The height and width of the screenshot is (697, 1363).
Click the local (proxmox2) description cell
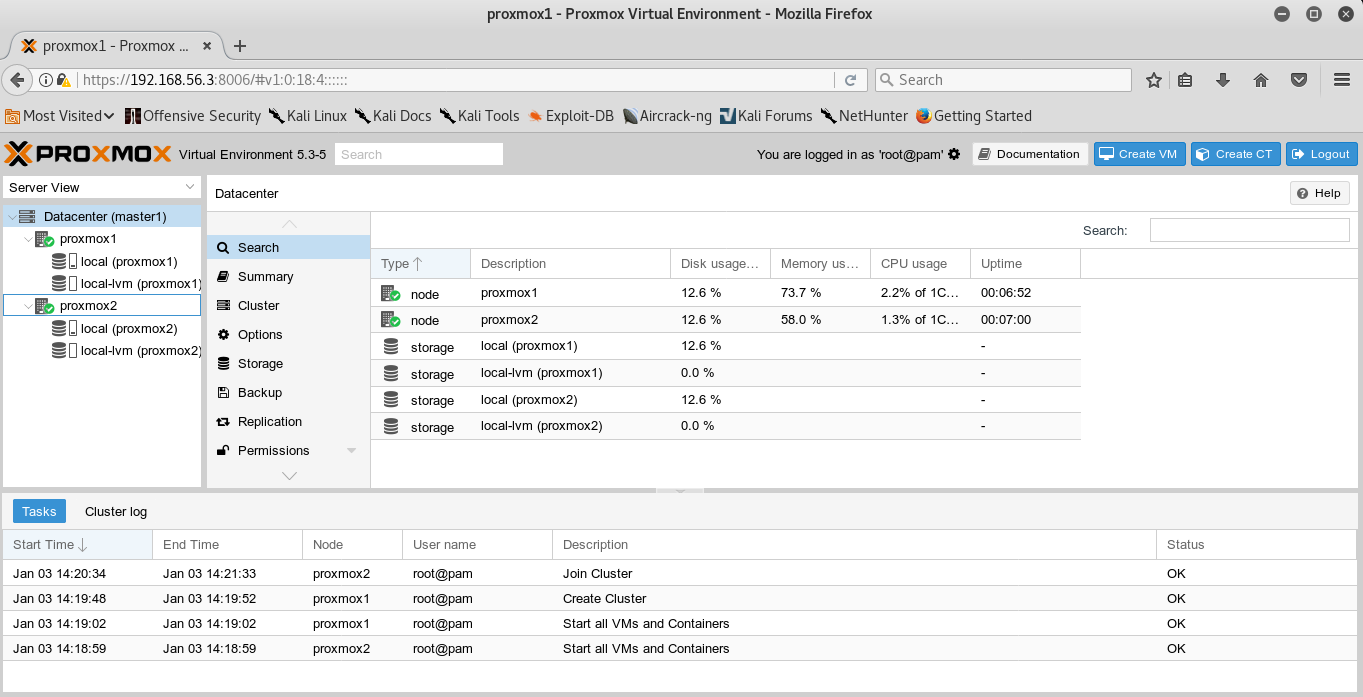(x=571, y=400)
